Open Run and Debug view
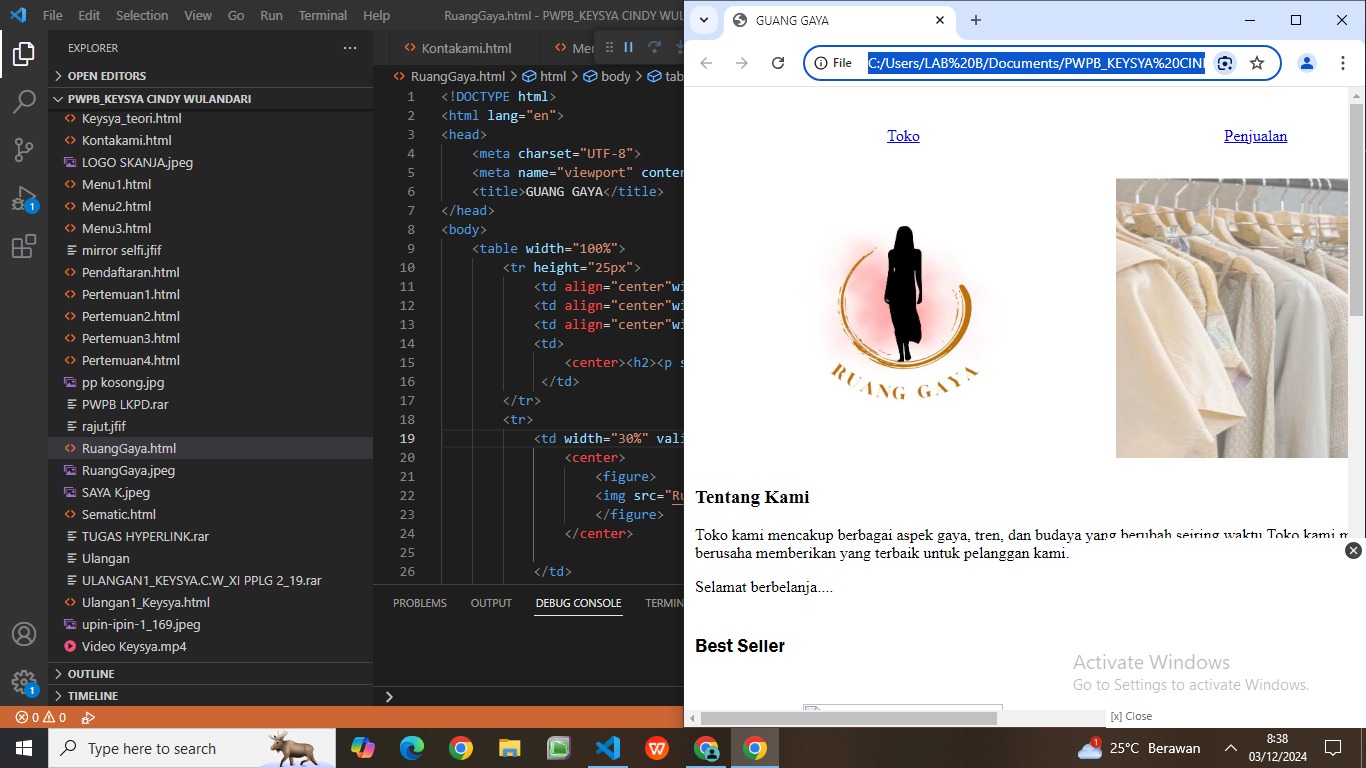 (x=24, y=198)
